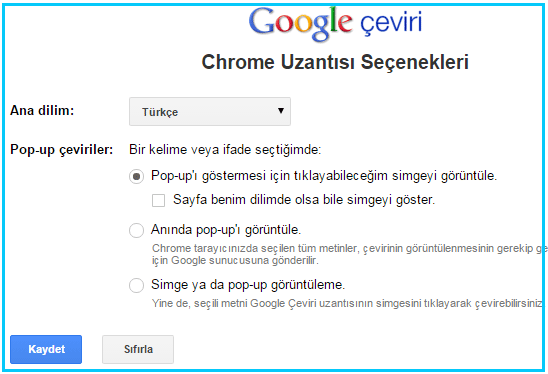548x374 pixels.
Task: Click the Google logo
Action: tap(301, 24)
